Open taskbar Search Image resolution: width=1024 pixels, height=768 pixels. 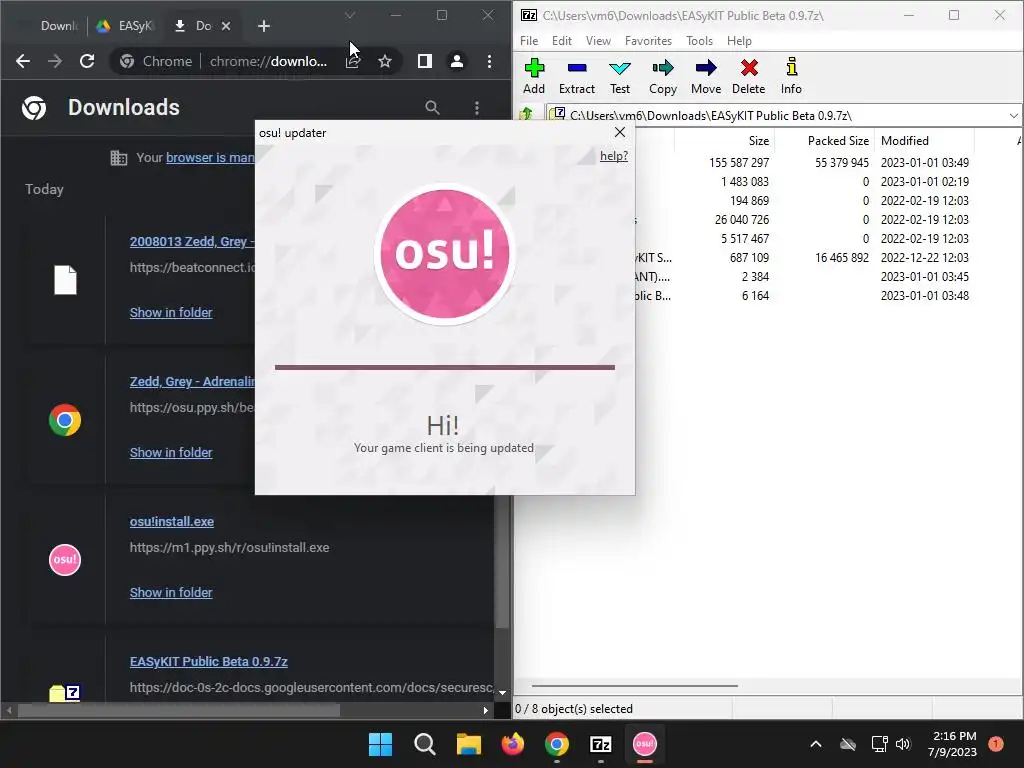click(x=424, y=744)
